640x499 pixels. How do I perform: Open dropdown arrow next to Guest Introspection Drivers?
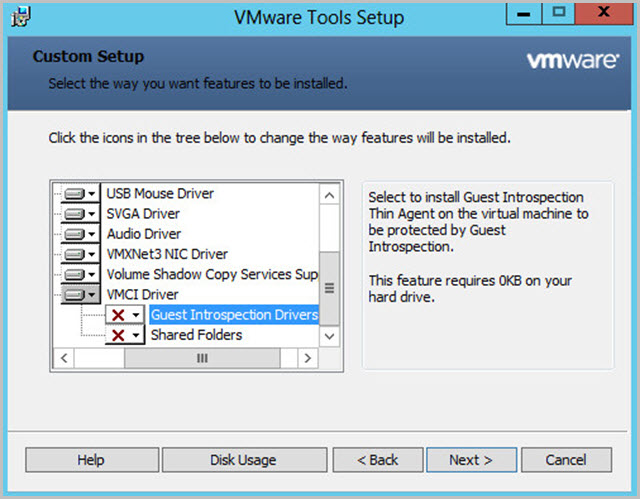(136, 315)
